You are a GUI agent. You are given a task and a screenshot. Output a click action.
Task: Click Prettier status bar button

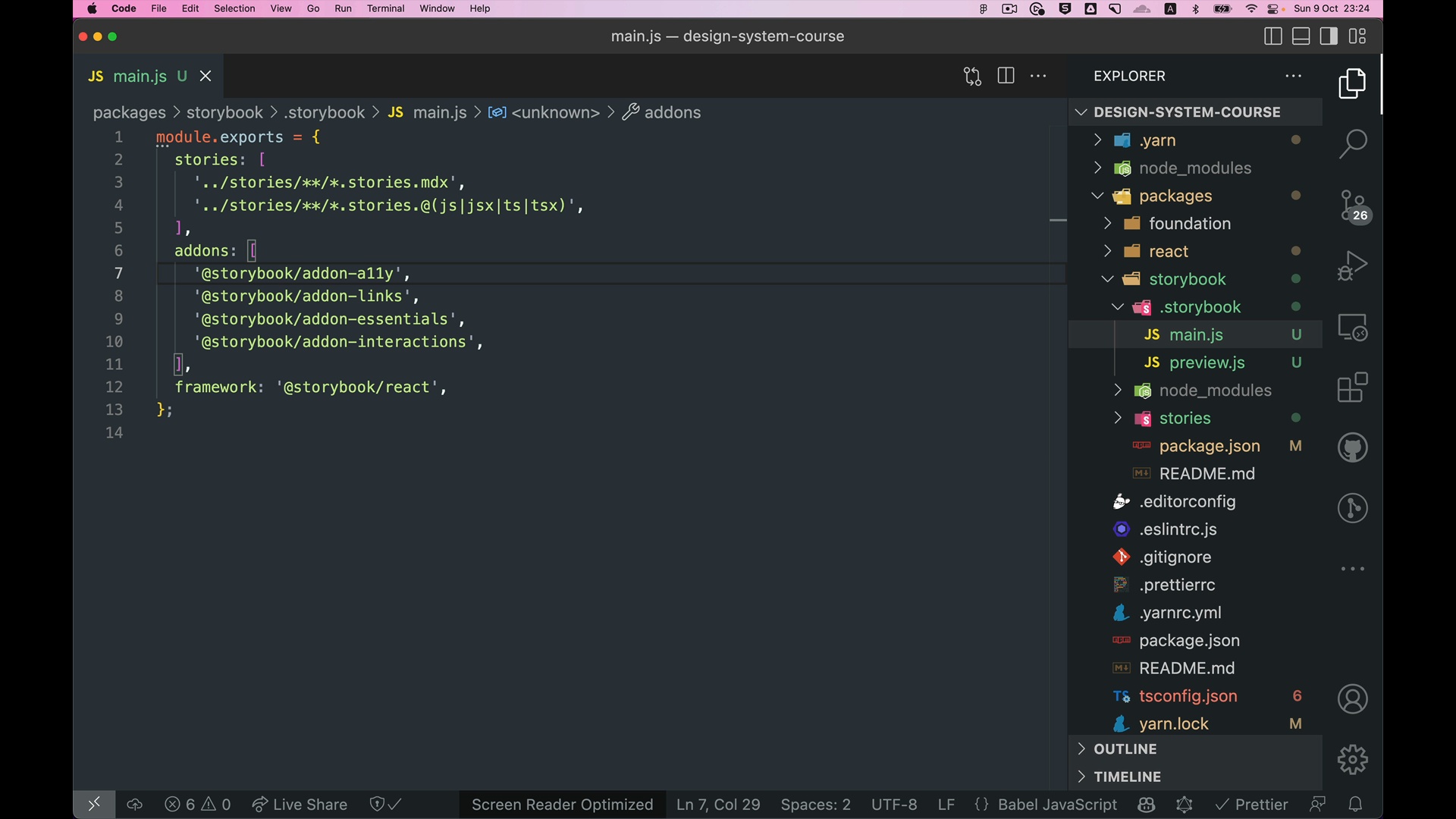tap(1251, 805)
